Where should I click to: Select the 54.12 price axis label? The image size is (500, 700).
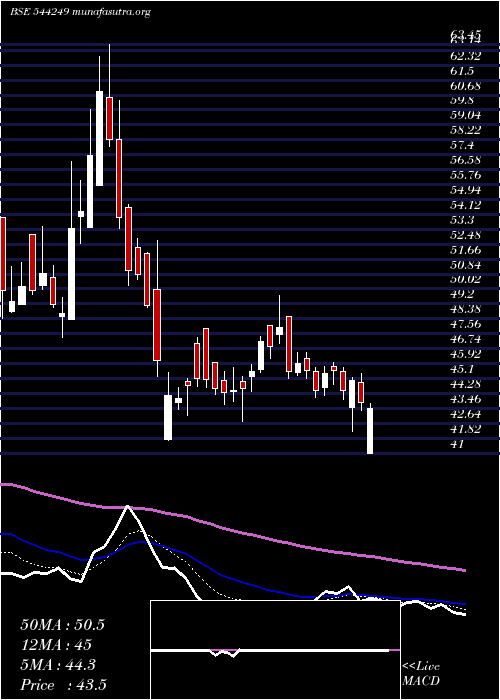click(x=466, y=205)
